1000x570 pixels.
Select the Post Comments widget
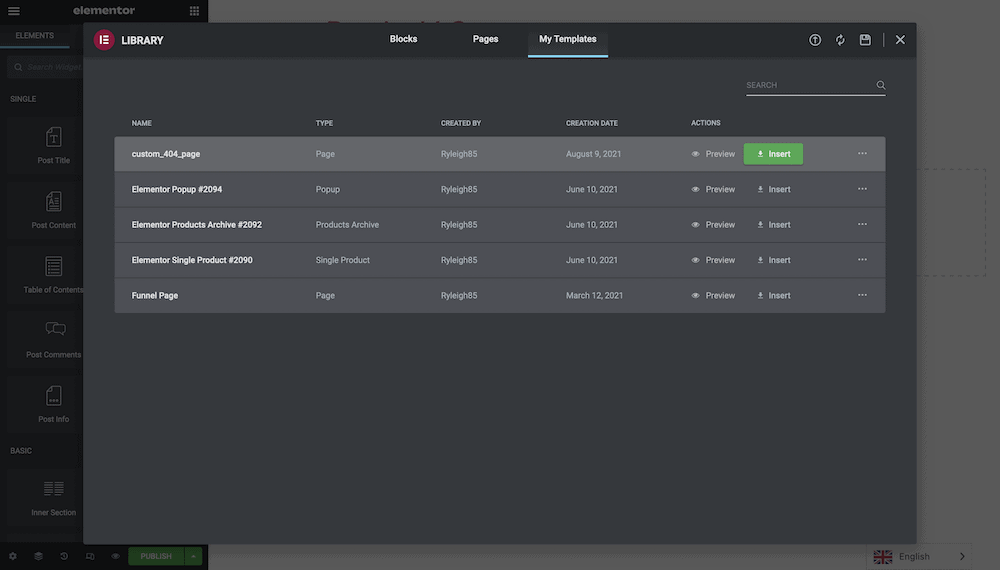coord(54,340)
